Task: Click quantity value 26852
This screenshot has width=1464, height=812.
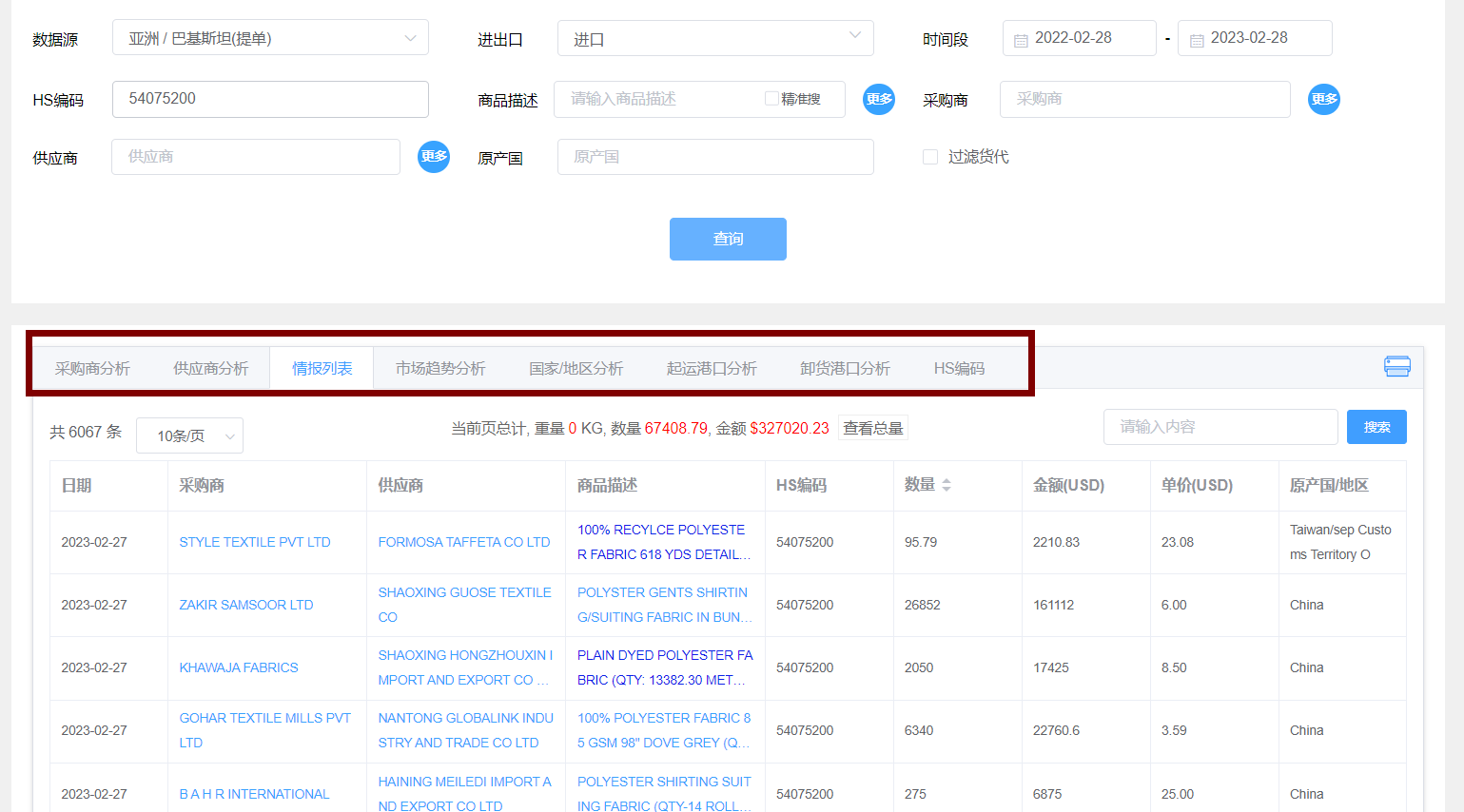Action: 922,605
